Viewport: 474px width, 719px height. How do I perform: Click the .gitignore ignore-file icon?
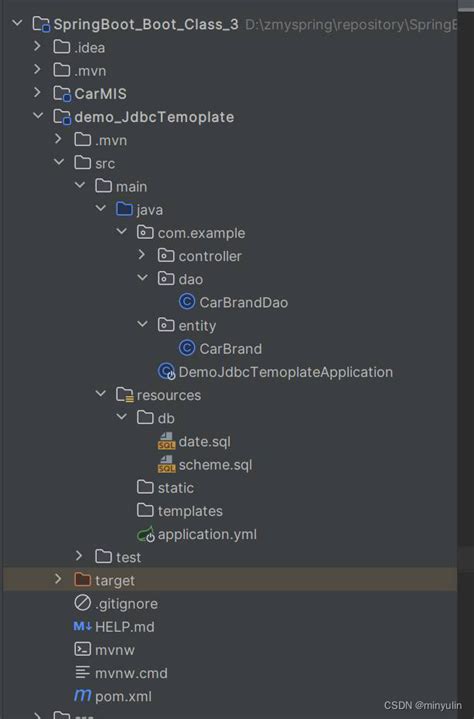point(83,603)
